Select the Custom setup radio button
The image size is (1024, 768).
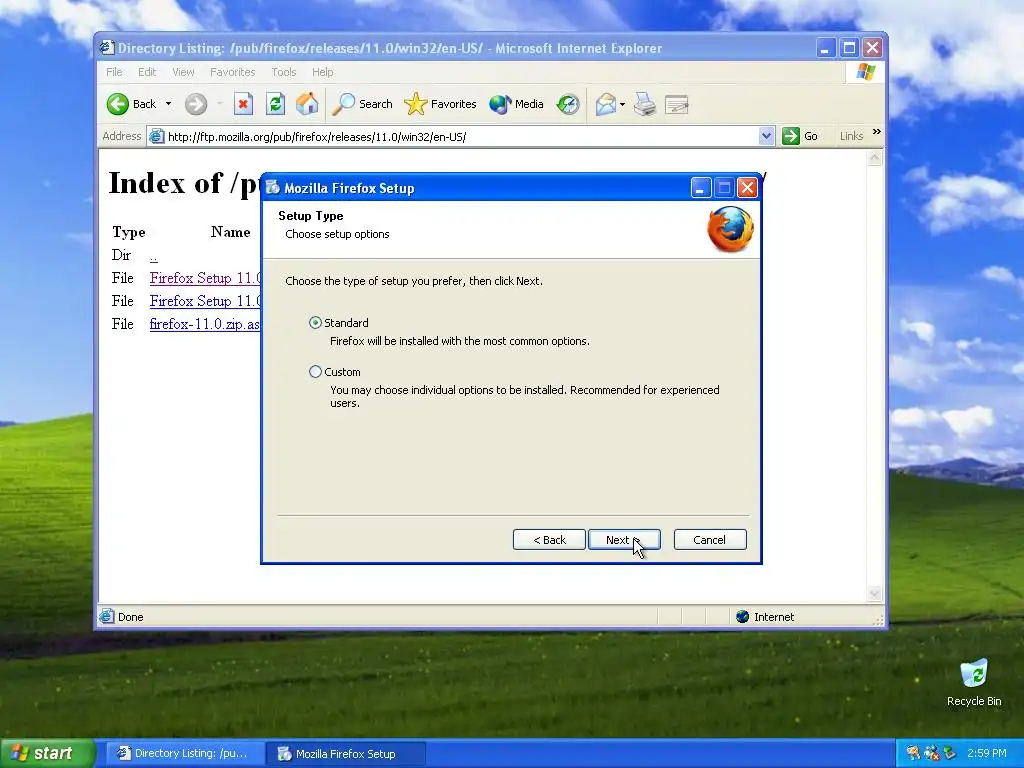315,372
